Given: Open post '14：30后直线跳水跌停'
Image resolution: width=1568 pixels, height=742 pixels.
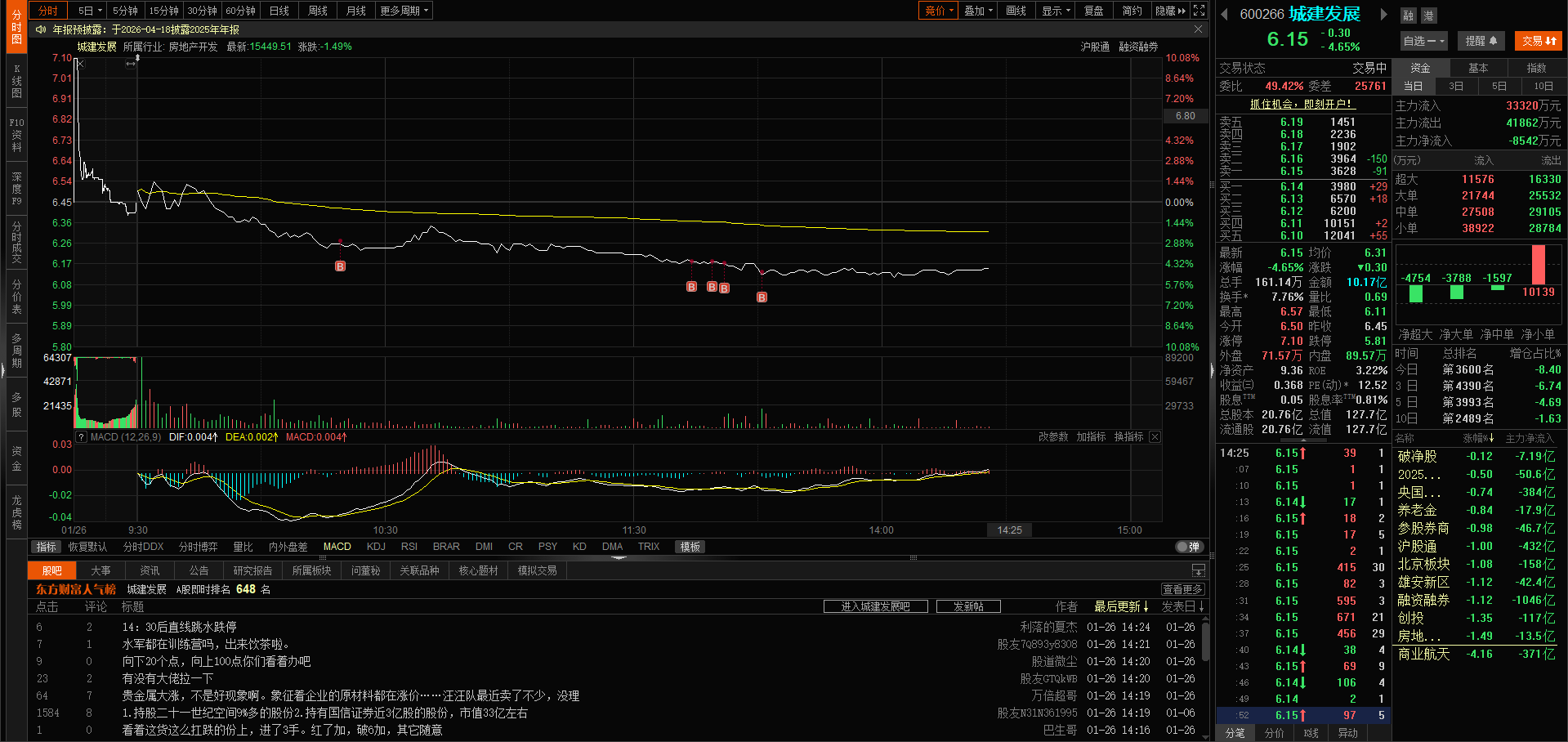Looking at the screenshot, I should coord(179,627).
